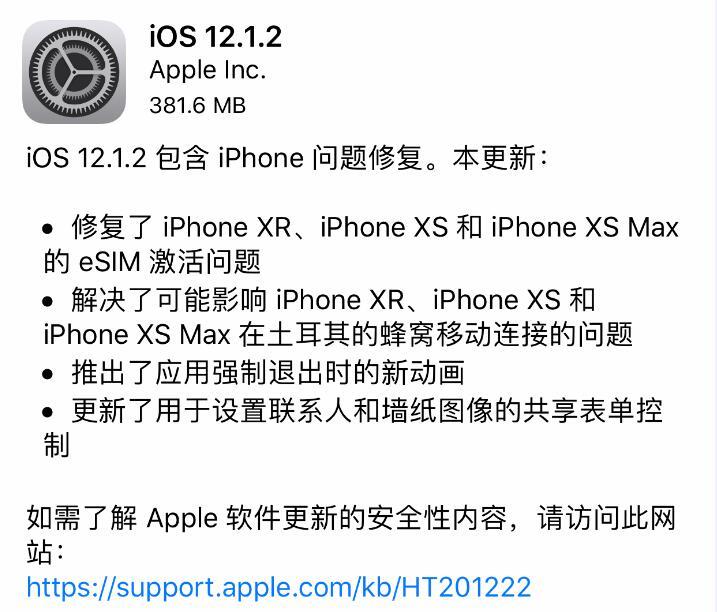Tap the Apple Inc. developer name

tap(208, 70)
